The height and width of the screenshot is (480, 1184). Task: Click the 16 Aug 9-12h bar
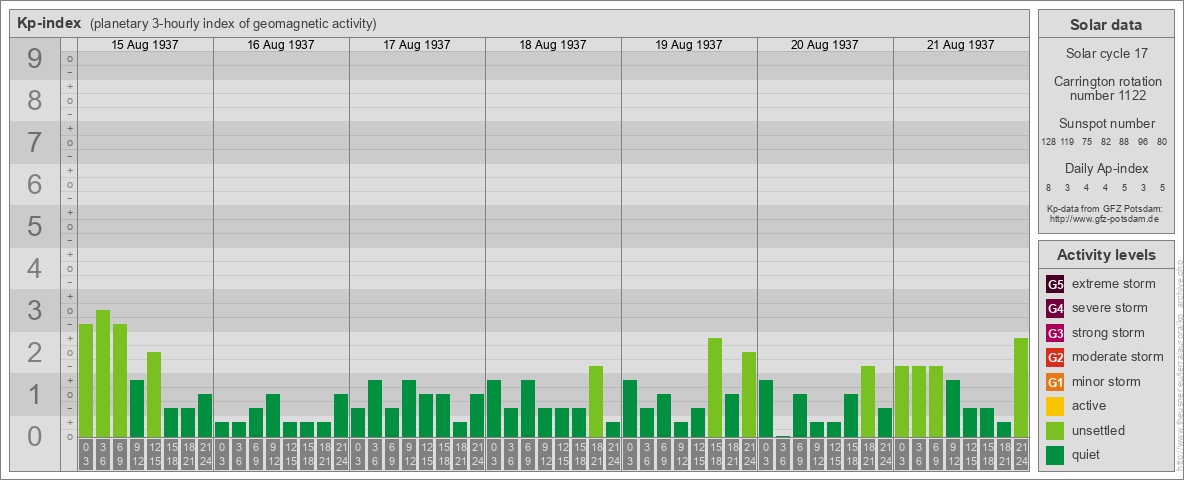273,415
